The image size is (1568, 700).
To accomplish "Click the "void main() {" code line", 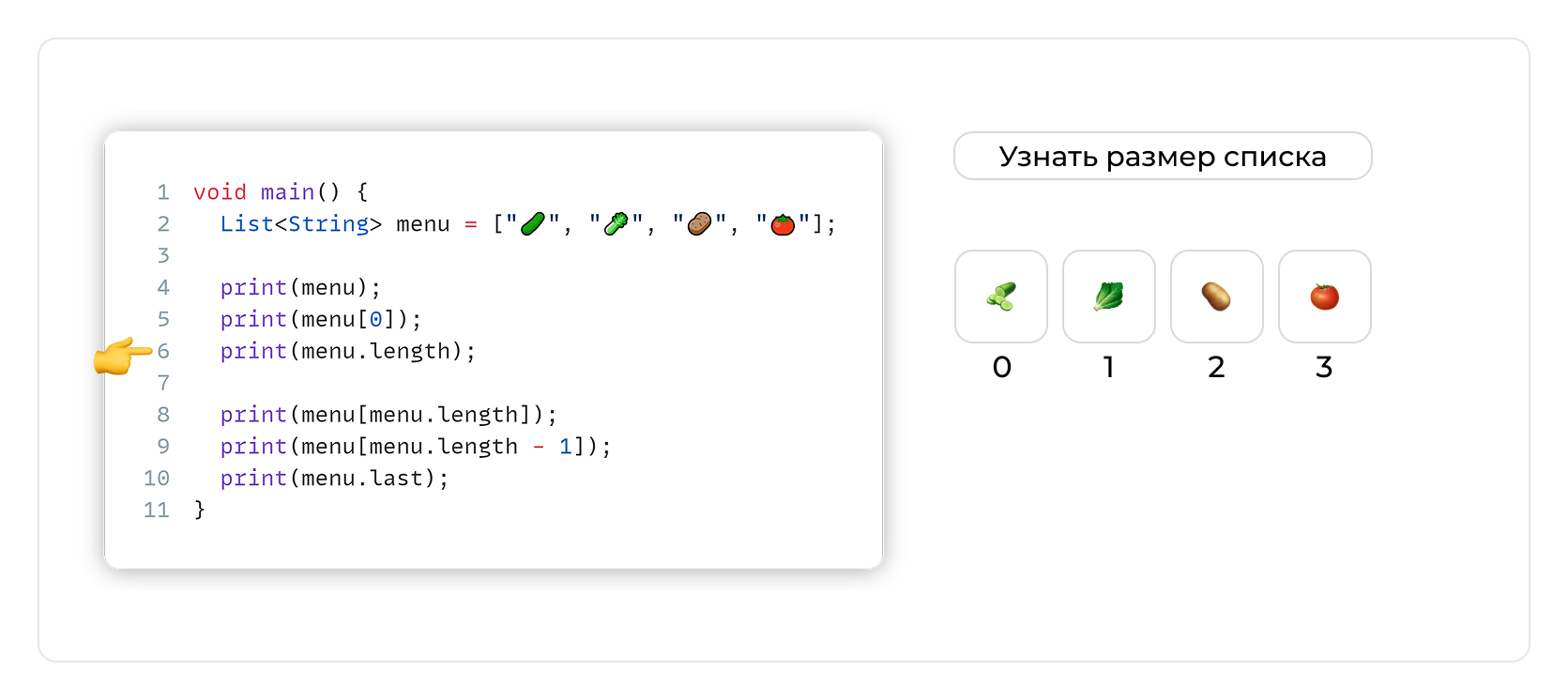I will (281, 192).
